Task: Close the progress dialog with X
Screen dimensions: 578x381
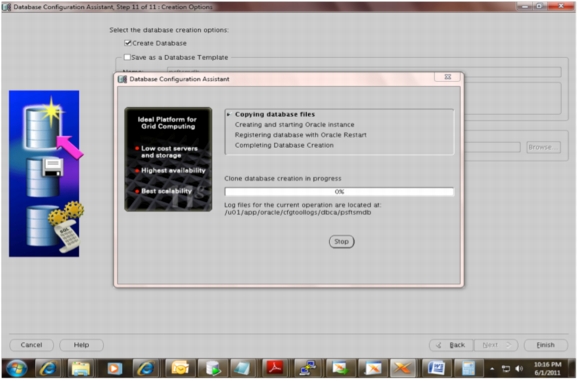Action: point(448,77)
